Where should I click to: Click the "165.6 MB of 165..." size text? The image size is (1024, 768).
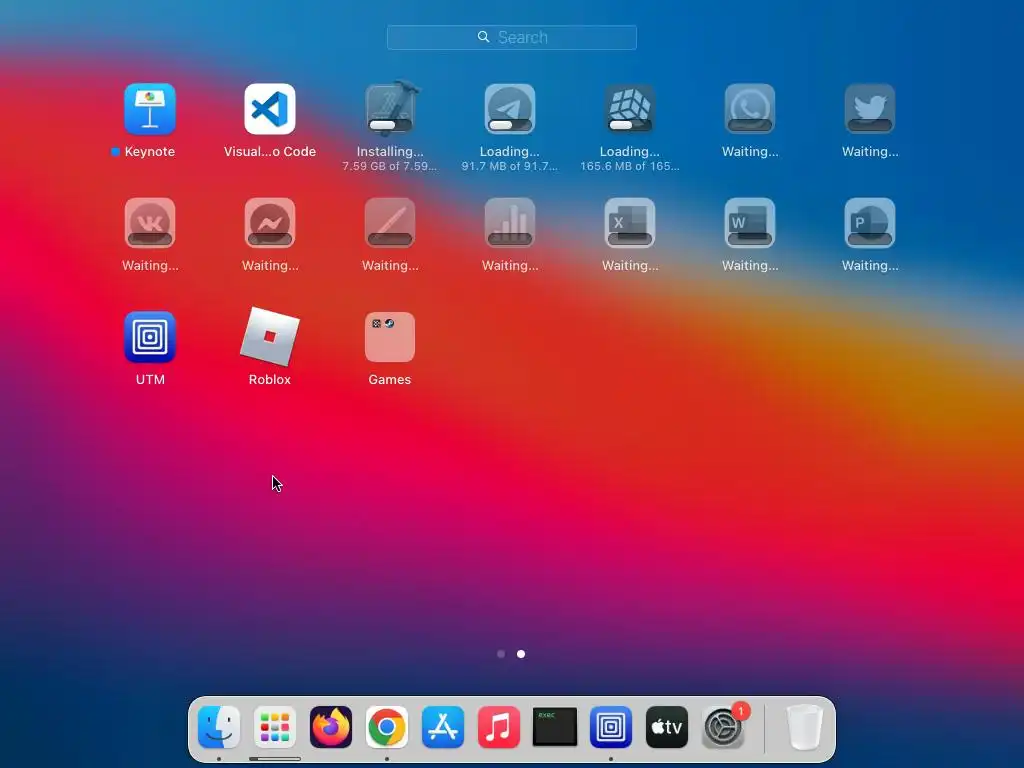point(630,167)
